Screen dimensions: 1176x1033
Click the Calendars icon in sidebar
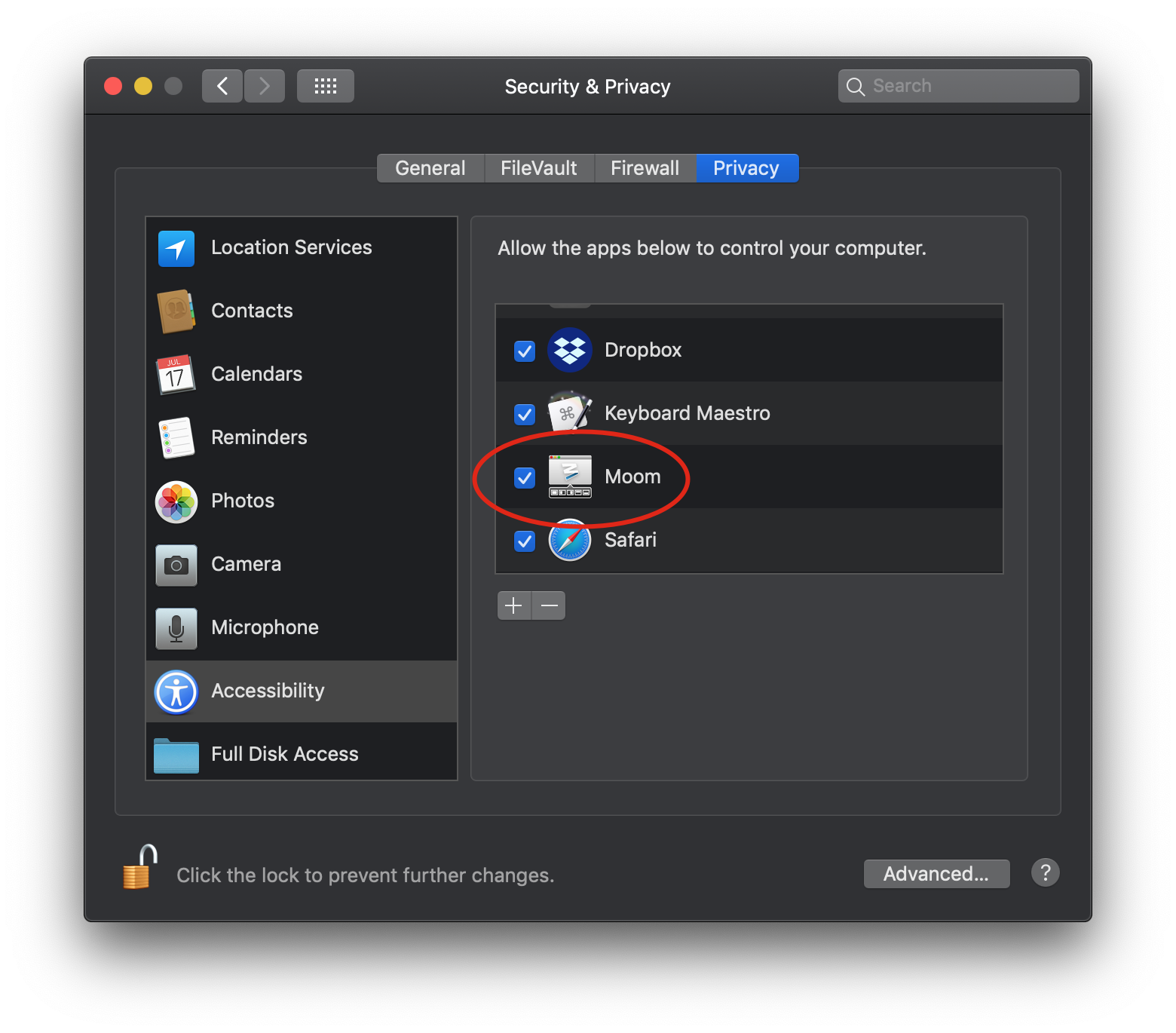tap(176, 375)
